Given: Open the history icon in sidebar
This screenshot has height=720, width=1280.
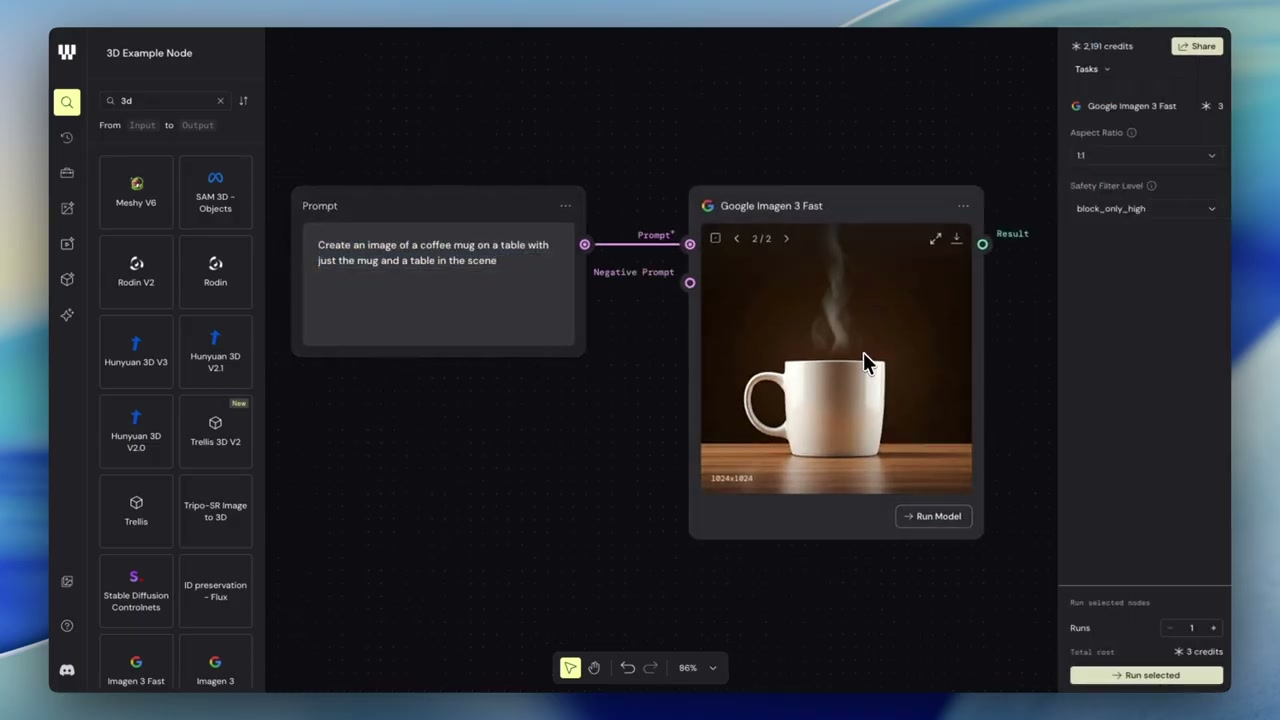Looking at the screenshot, I should (67, 137).
